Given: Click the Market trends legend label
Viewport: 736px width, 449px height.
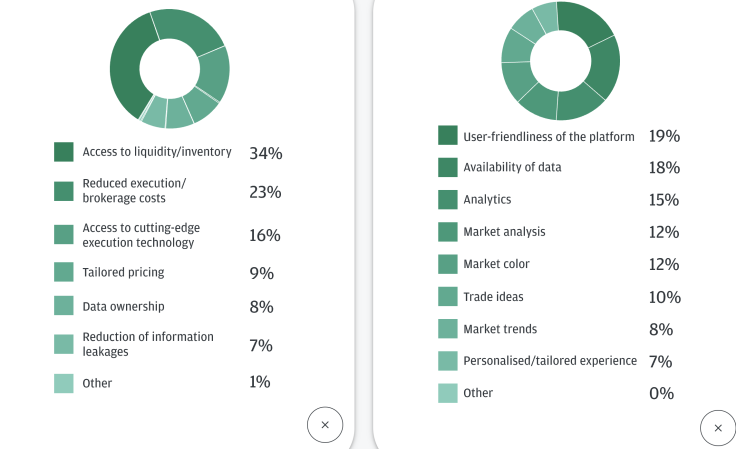Looking at the screenshot, I should (500, 329).
